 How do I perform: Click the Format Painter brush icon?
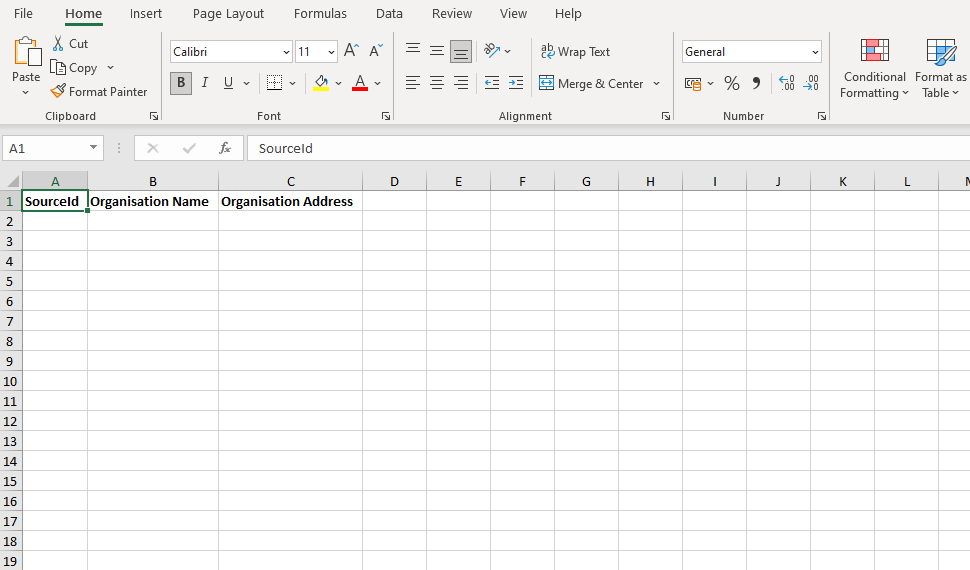pyautogui.click(x=58, y=92)
